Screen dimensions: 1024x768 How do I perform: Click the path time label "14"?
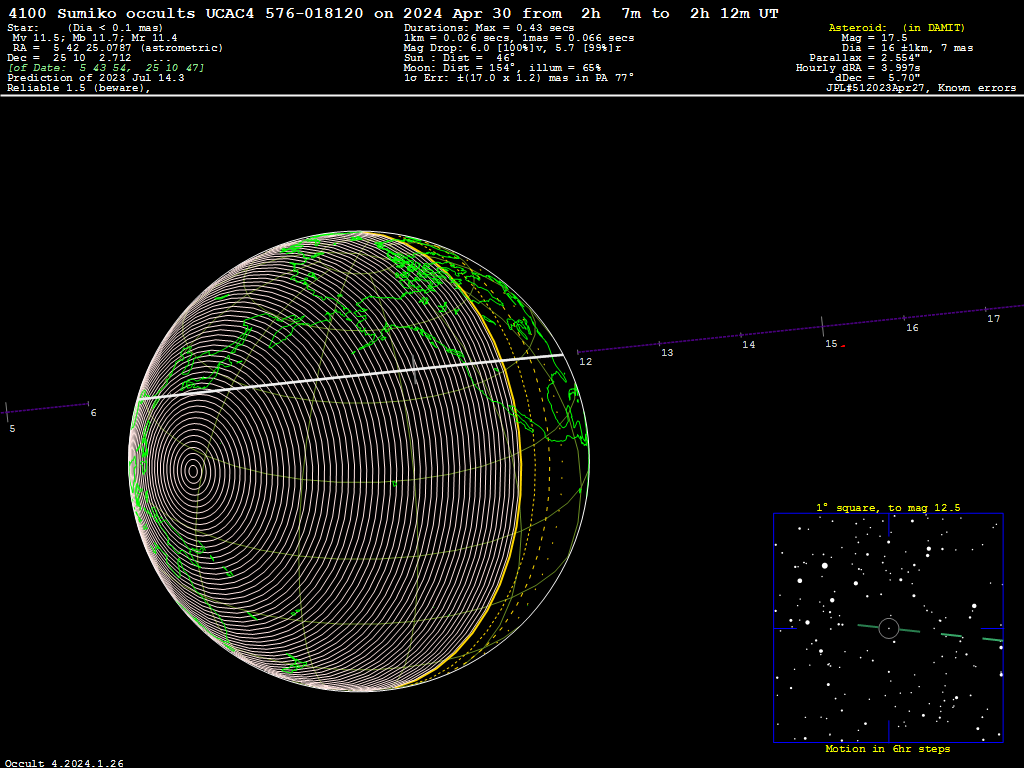748,345
